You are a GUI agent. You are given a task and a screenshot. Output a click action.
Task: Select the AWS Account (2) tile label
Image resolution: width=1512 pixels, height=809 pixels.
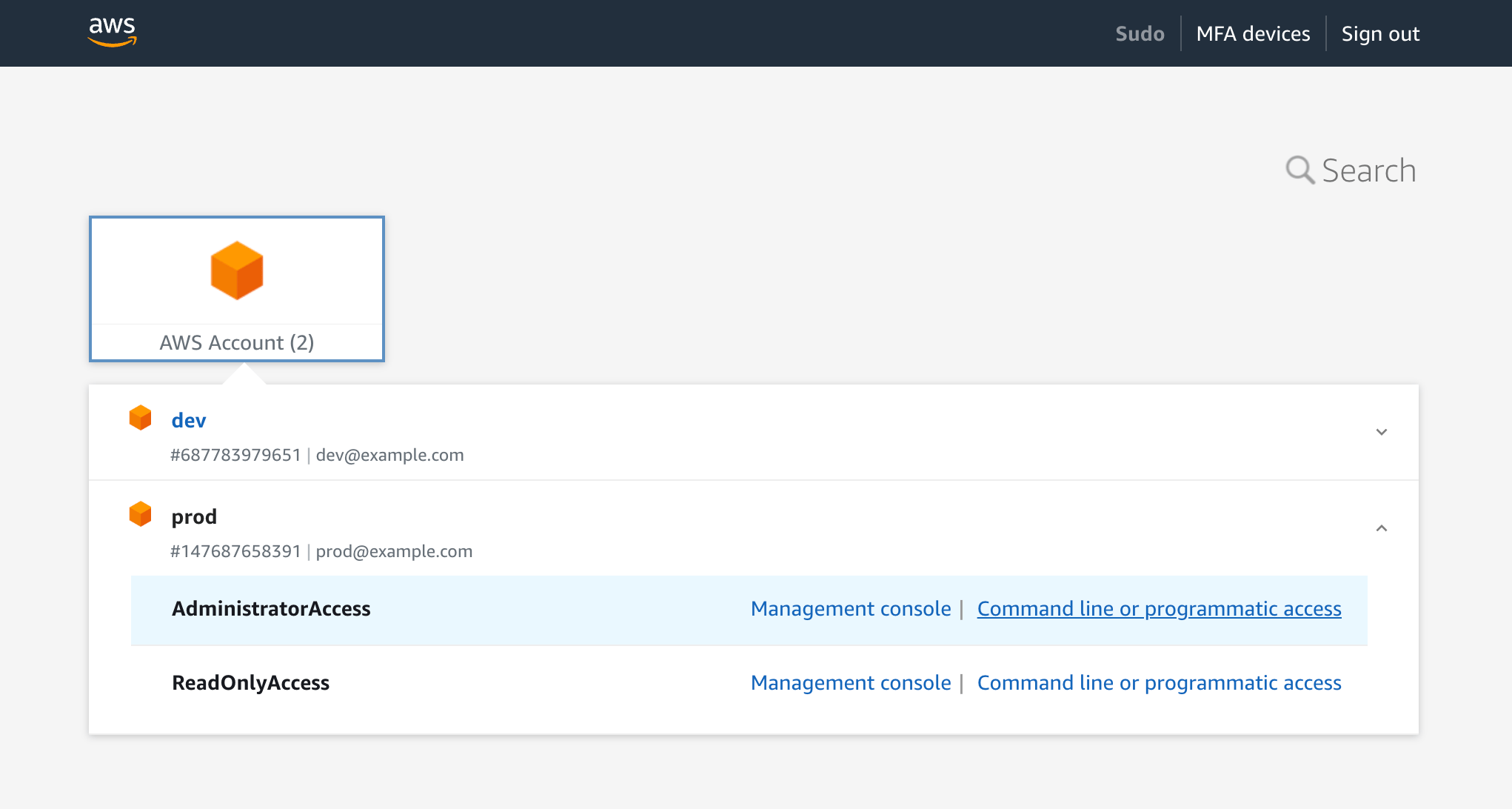coord(237,342)
